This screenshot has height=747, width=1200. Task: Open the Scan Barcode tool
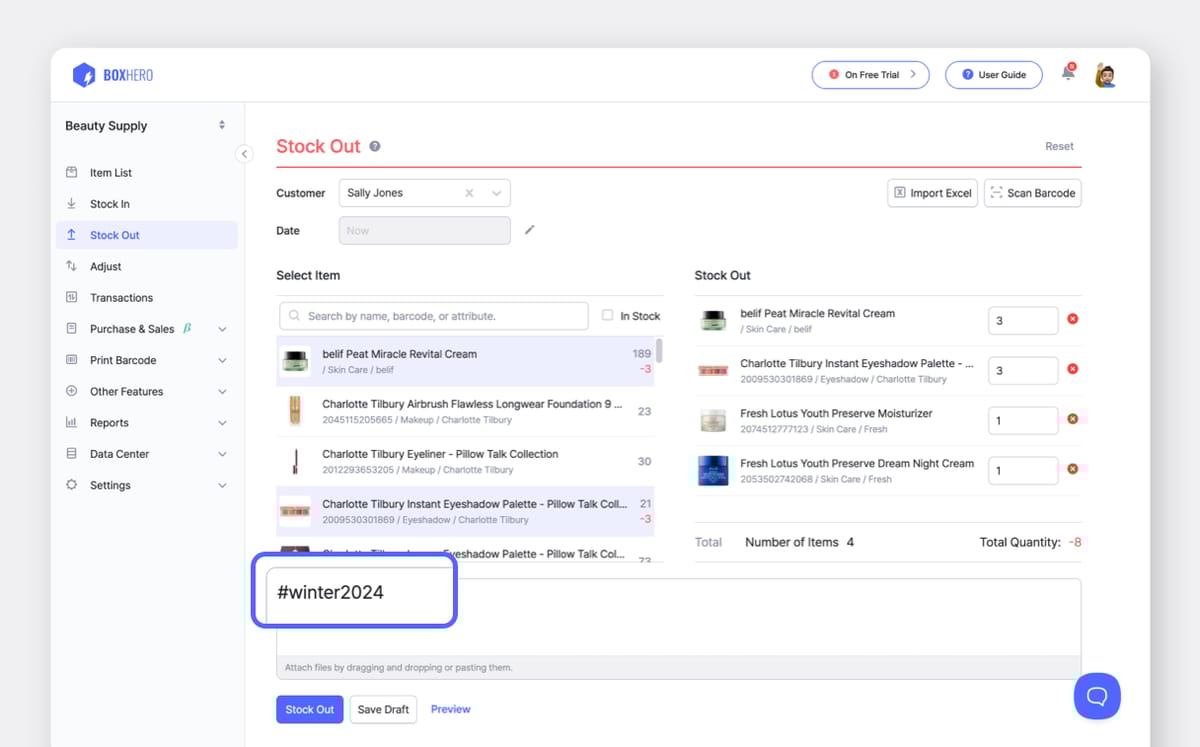(x=1032, y=192)
